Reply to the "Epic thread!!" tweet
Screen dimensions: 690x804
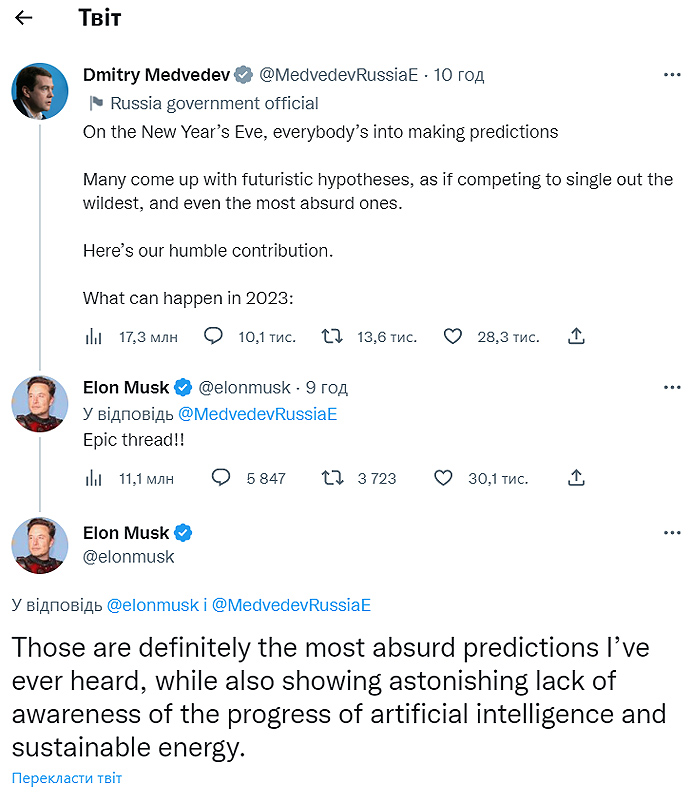pyautogui.click(x=221, y=478)
